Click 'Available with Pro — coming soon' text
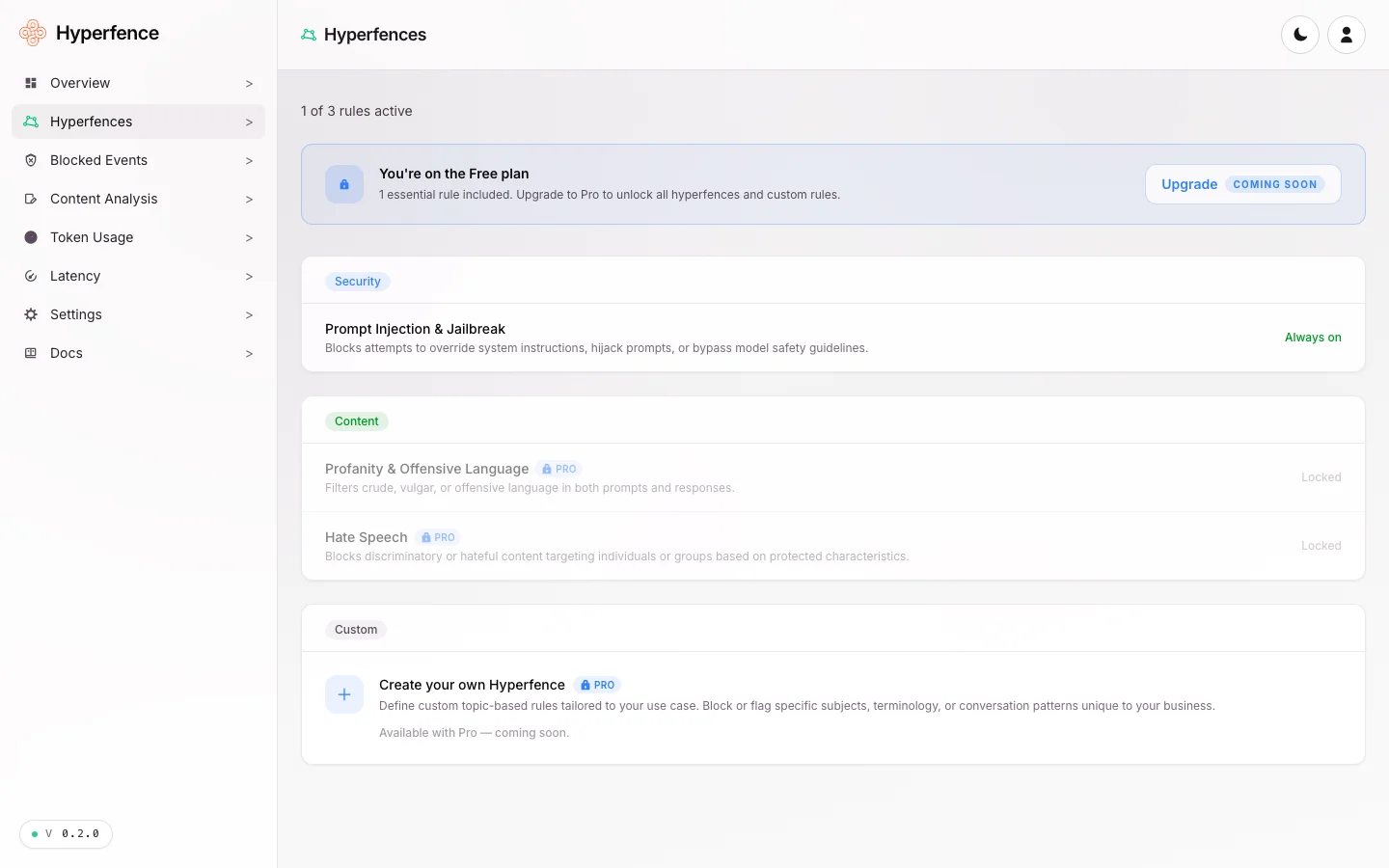 point(474,733)
